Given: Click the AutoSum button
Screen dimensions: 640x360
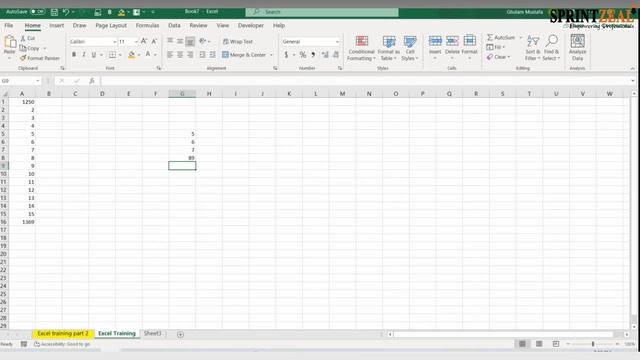Looking at the screenshot, I should (x=501, y=38).
